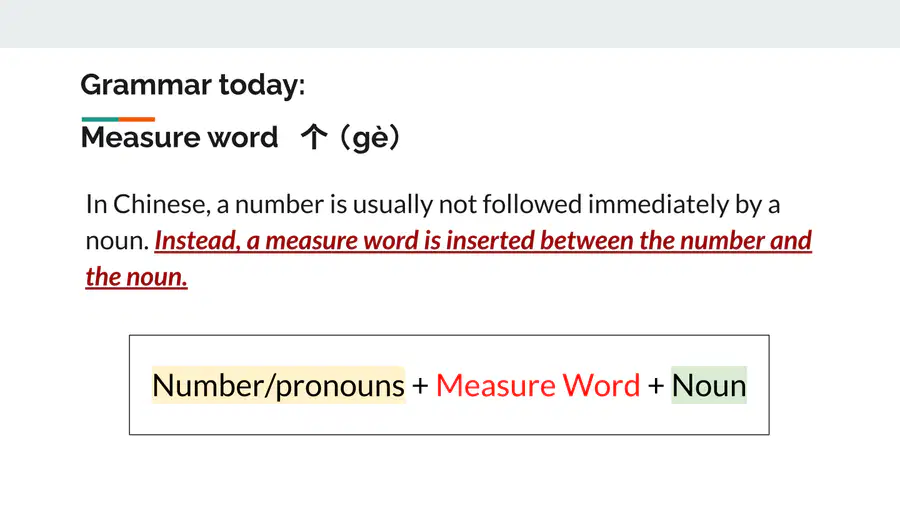Click the black 'noun.' before the red sentence
This screenshot has width=900, height=506.
point(118,242)
